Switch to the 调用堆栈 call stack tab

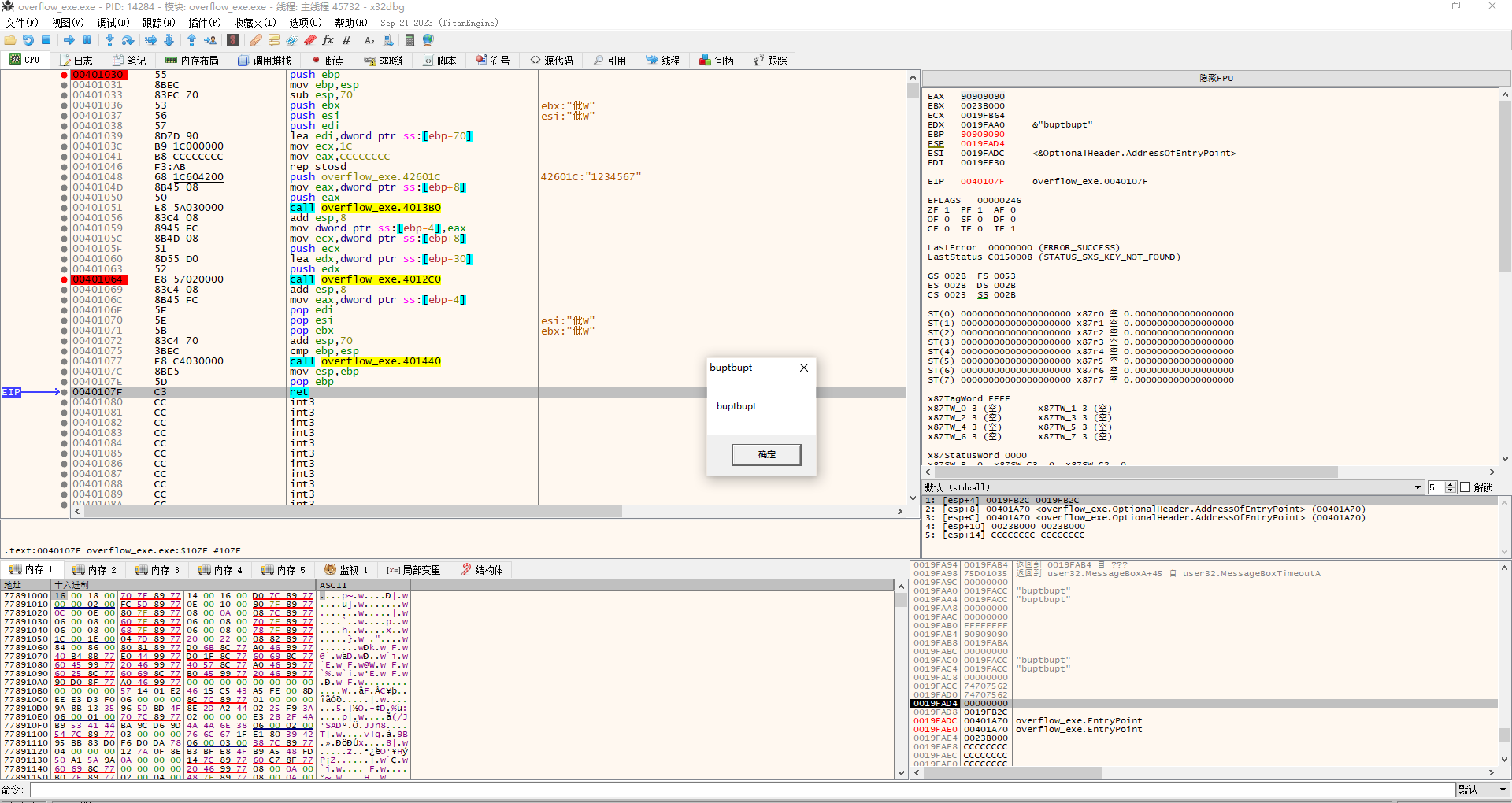pos(265,61)
